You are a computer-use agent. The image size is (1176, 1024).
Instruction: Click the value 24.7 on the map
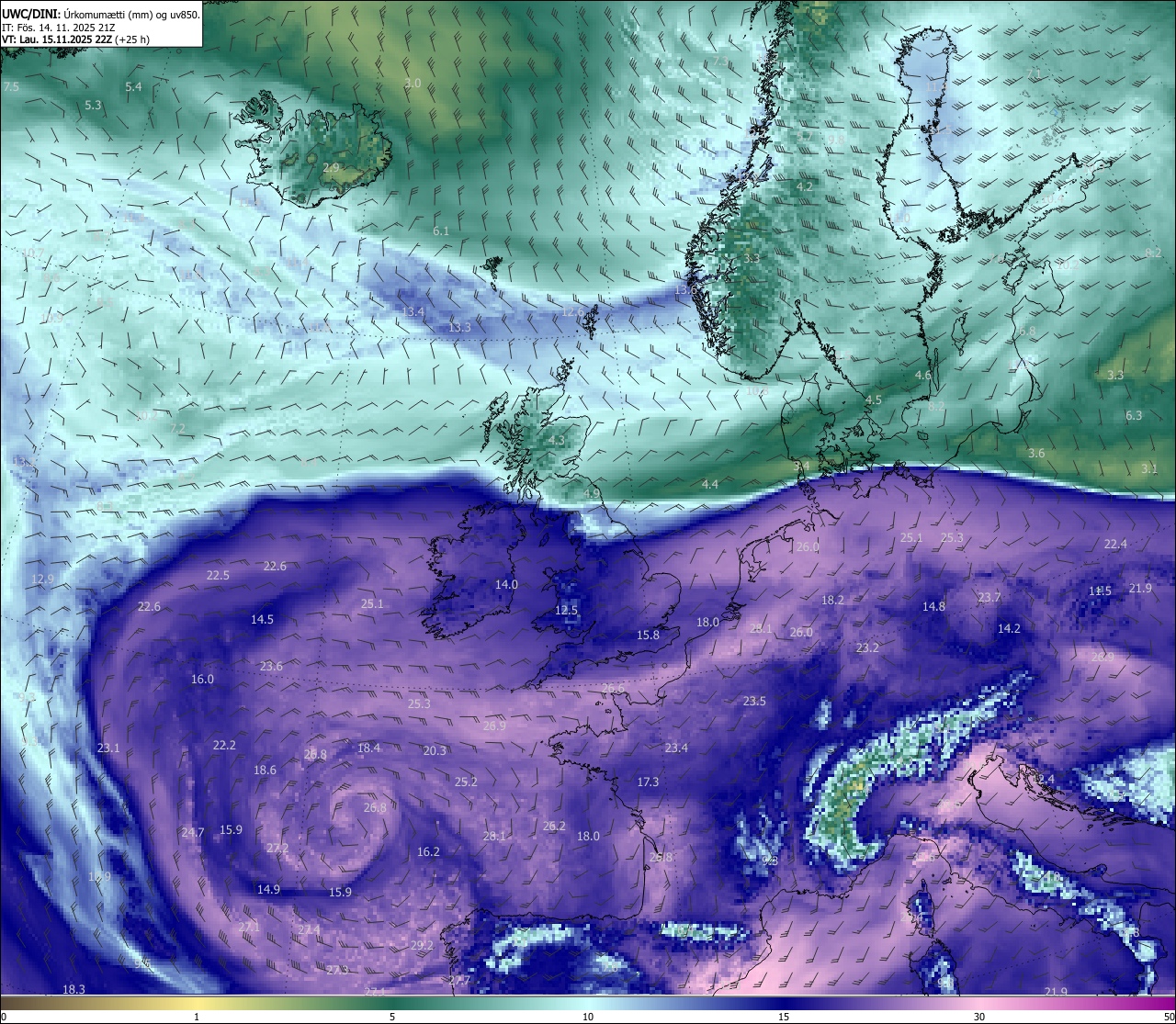[192, 832]
